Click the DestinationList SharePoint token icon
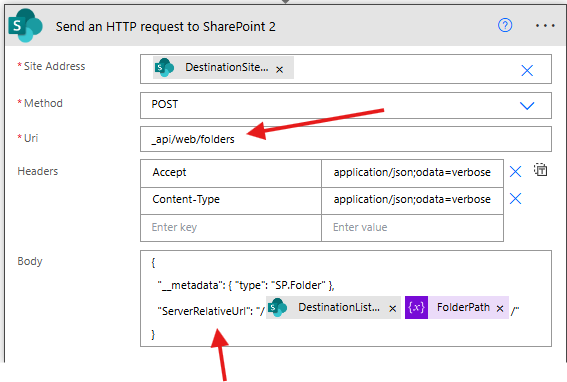Image resolution: width=567 pixels, height=382 pixels. [x=277, y=307]
